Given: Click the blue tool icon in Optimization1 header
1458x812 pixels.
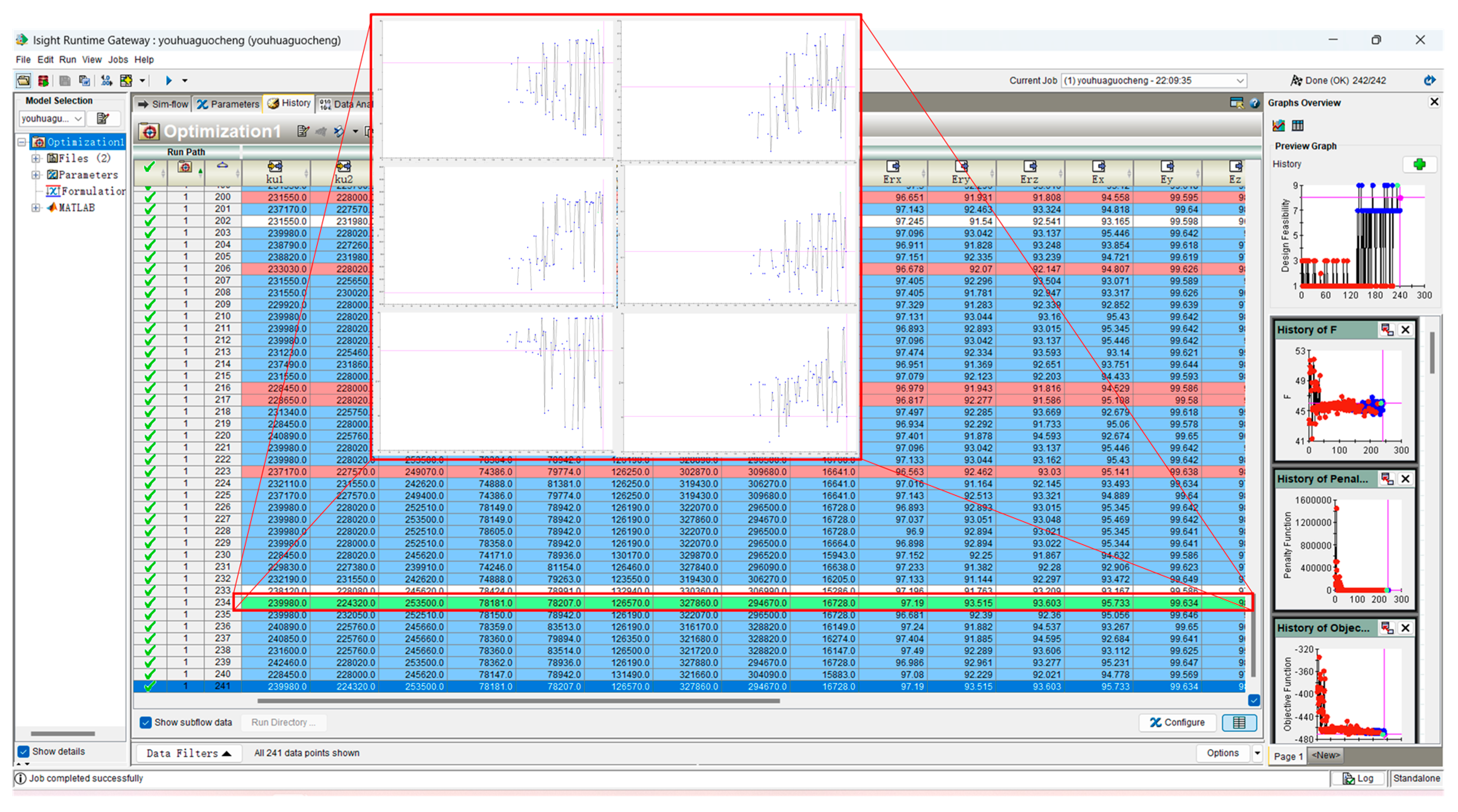Looking at the screenshot, I should [338, 131].
